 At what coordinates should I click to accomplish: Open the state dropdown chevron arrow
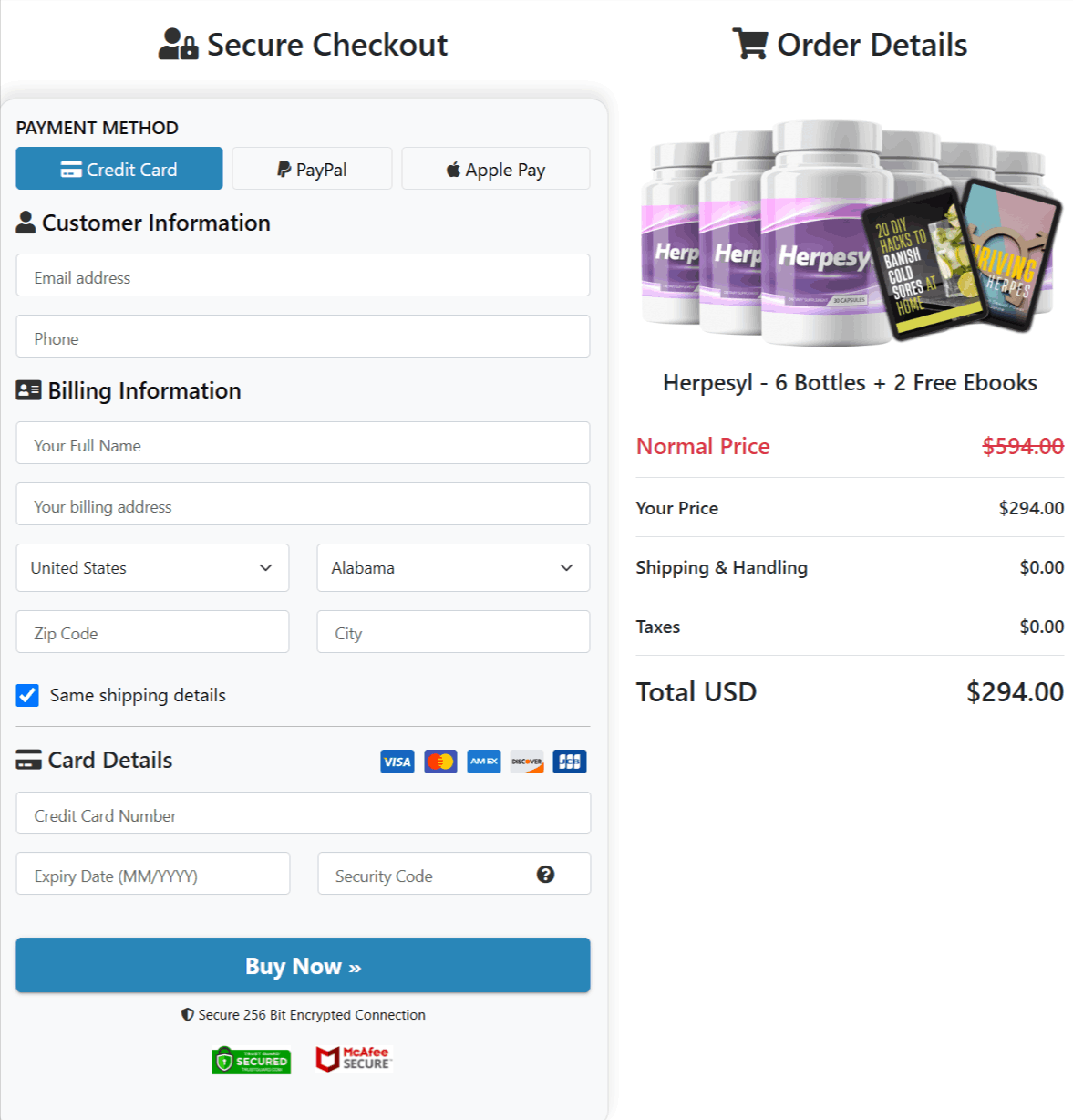[565, 567]
